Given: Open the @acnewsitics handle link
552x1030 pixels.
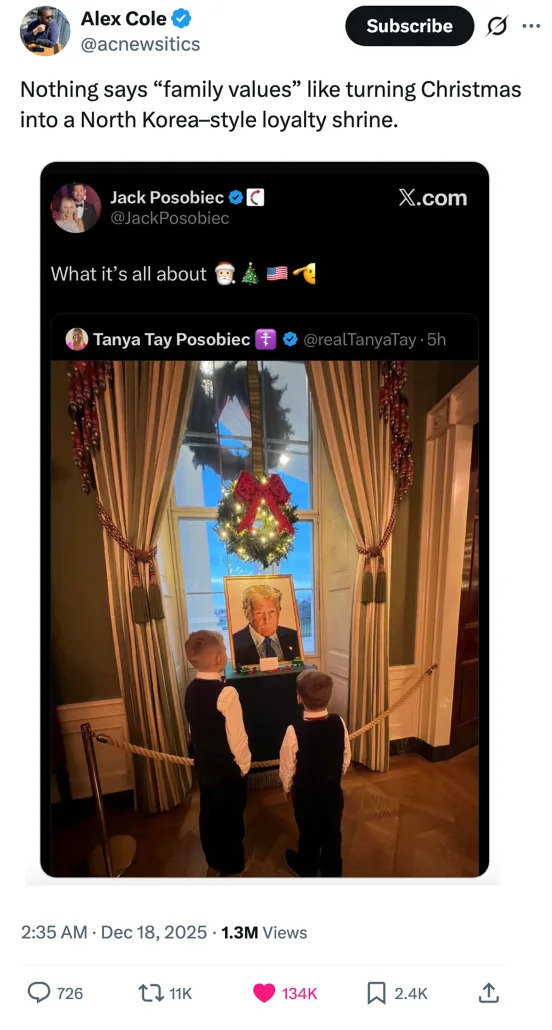Looking at the screenshot, I should [141, 45].
